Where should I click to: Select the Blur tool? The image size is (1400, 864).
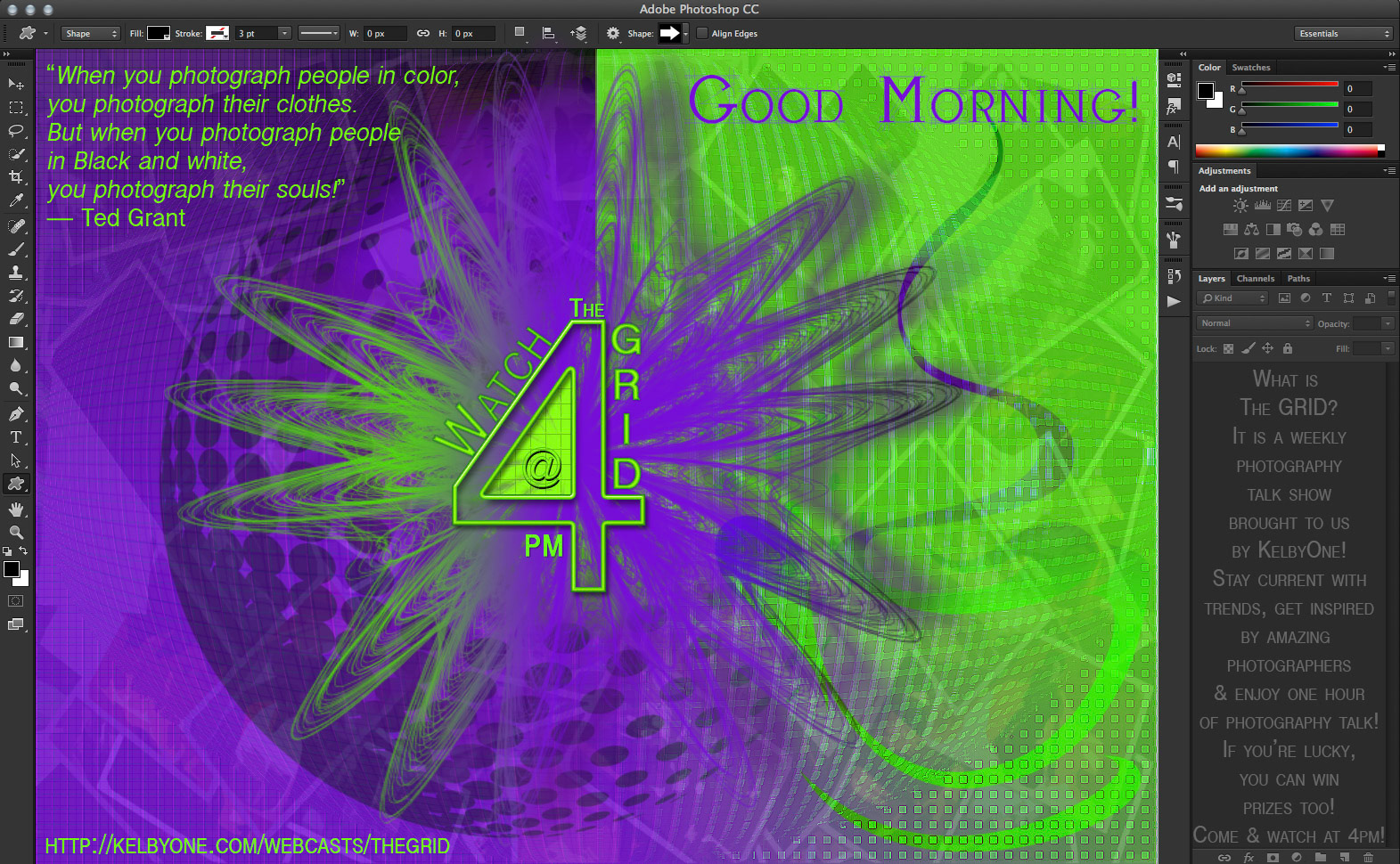click(x=16, y=365)
